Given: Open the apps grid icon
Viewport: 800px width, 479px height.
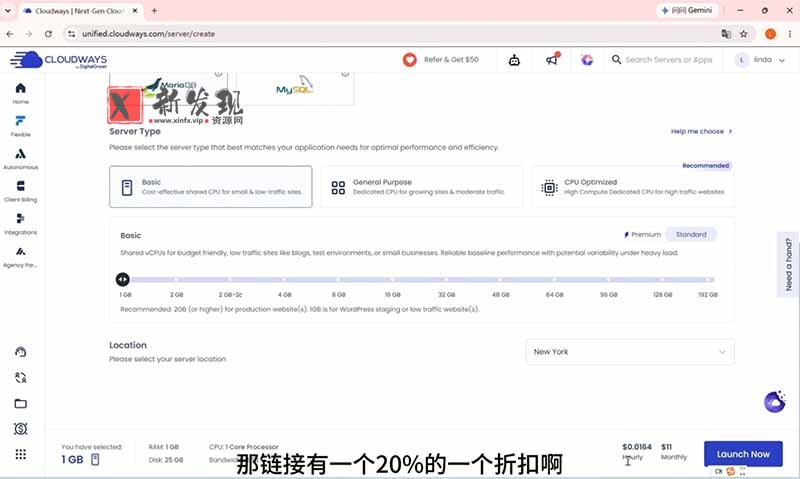Looking at the screenshot, I should pyautogui.click(x=20, y=454).
